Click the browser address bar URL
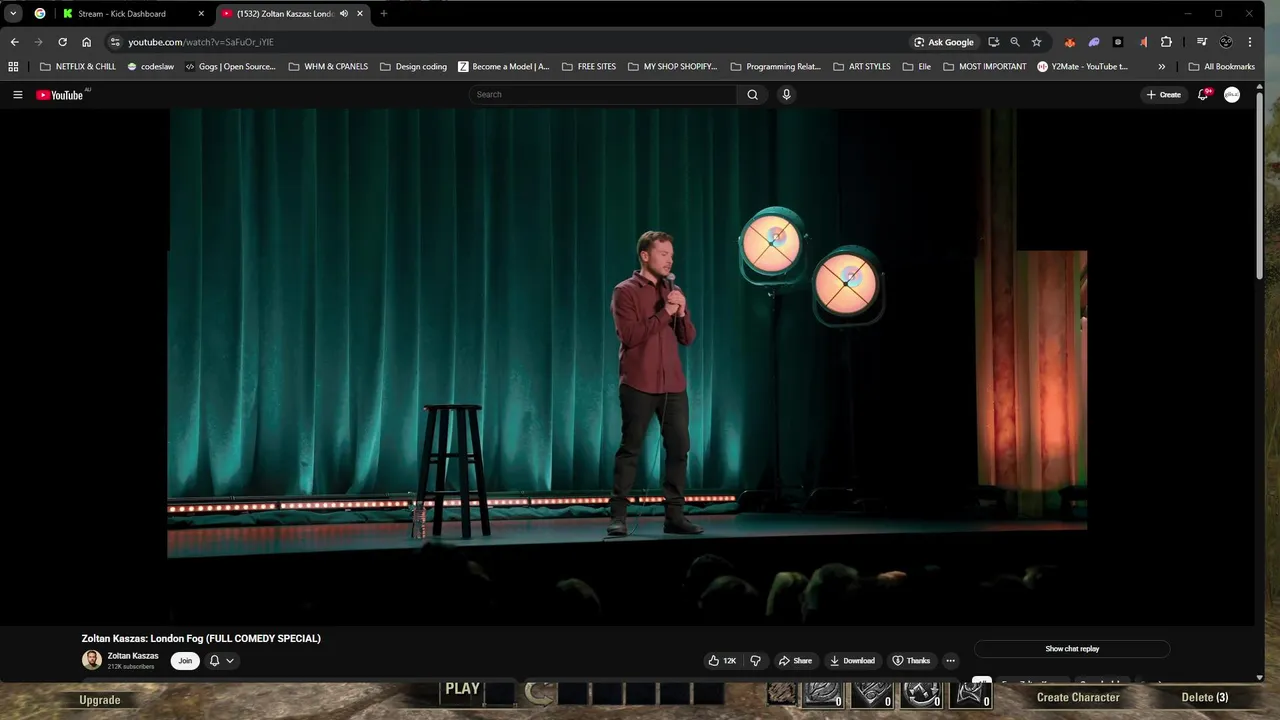1280x720 pixels. [x=201, y=42]
